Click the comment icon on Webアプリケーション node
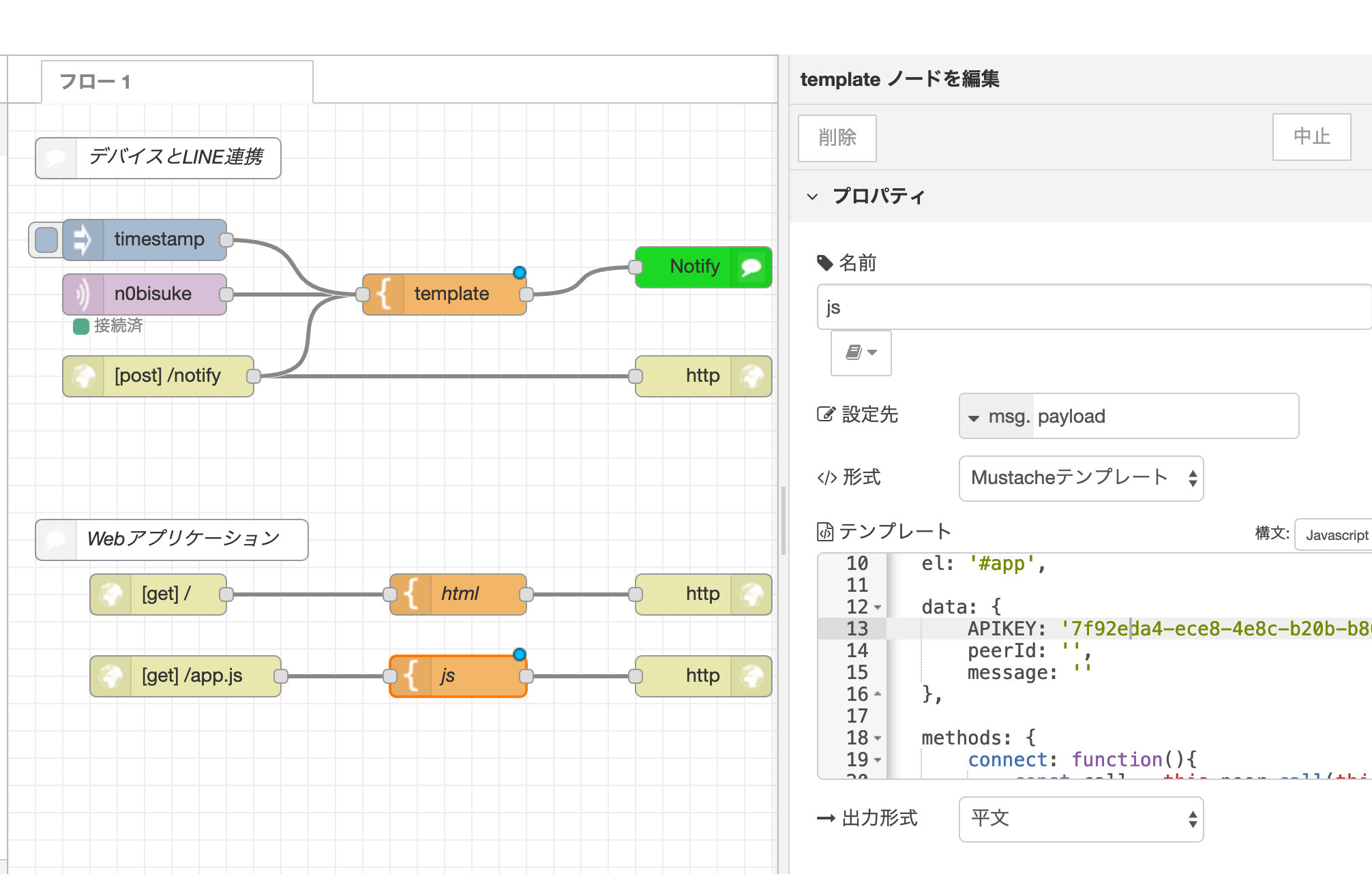This screenshot has height=874, width=1372. pos(56,540)
